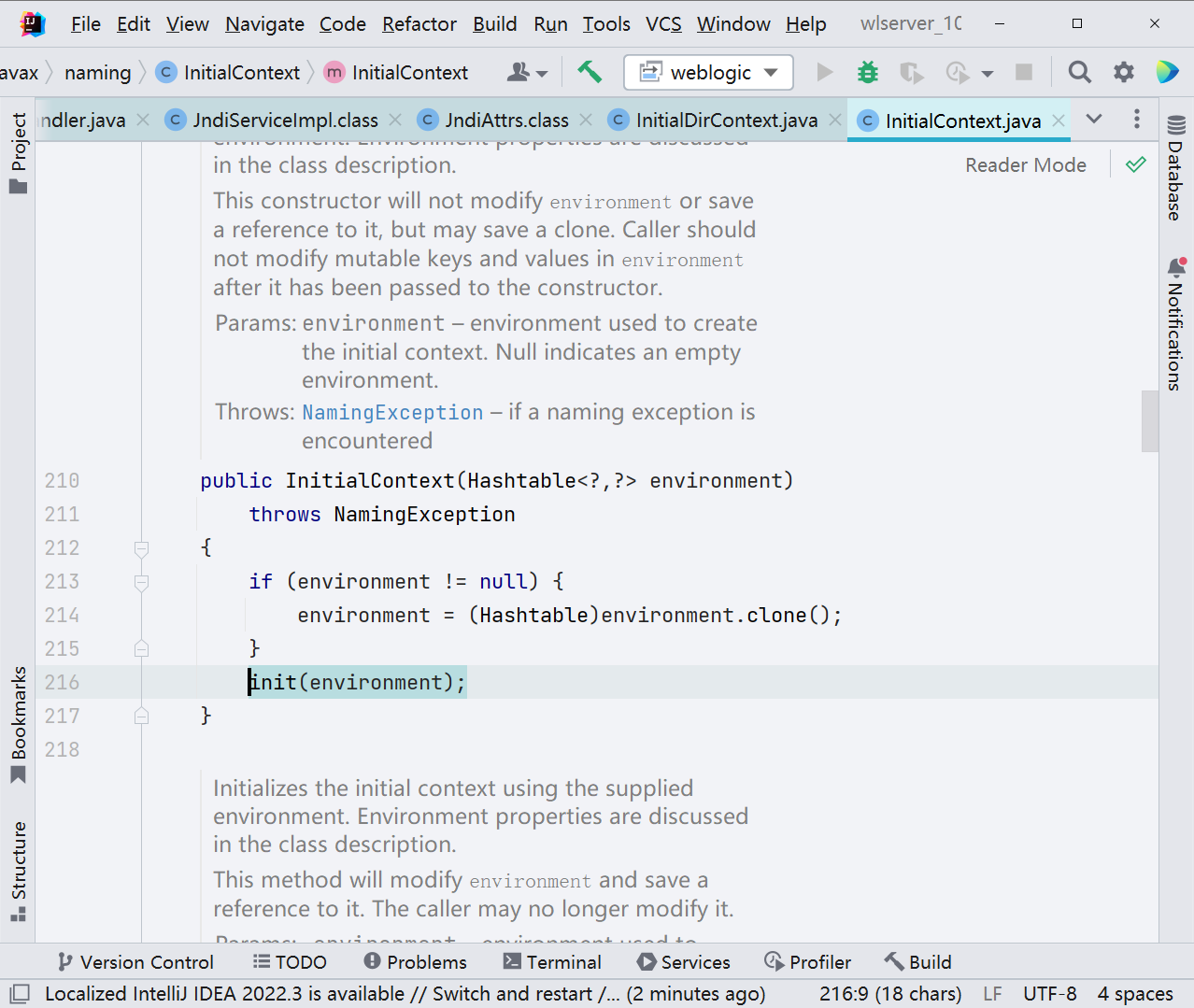Enable Reader Mode in the editor
Screen dimensions: 1194x1008
(x=1025, y=164)
